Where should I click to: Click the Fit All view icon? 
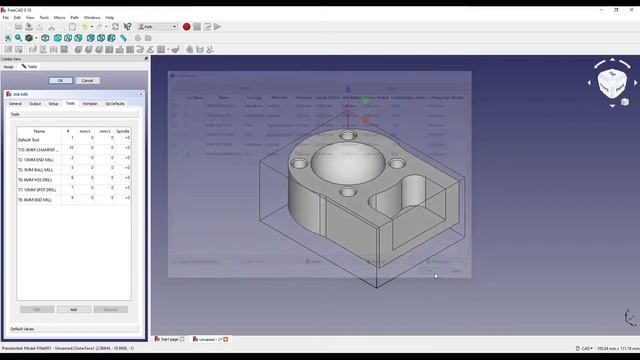(x=8, y=38)
